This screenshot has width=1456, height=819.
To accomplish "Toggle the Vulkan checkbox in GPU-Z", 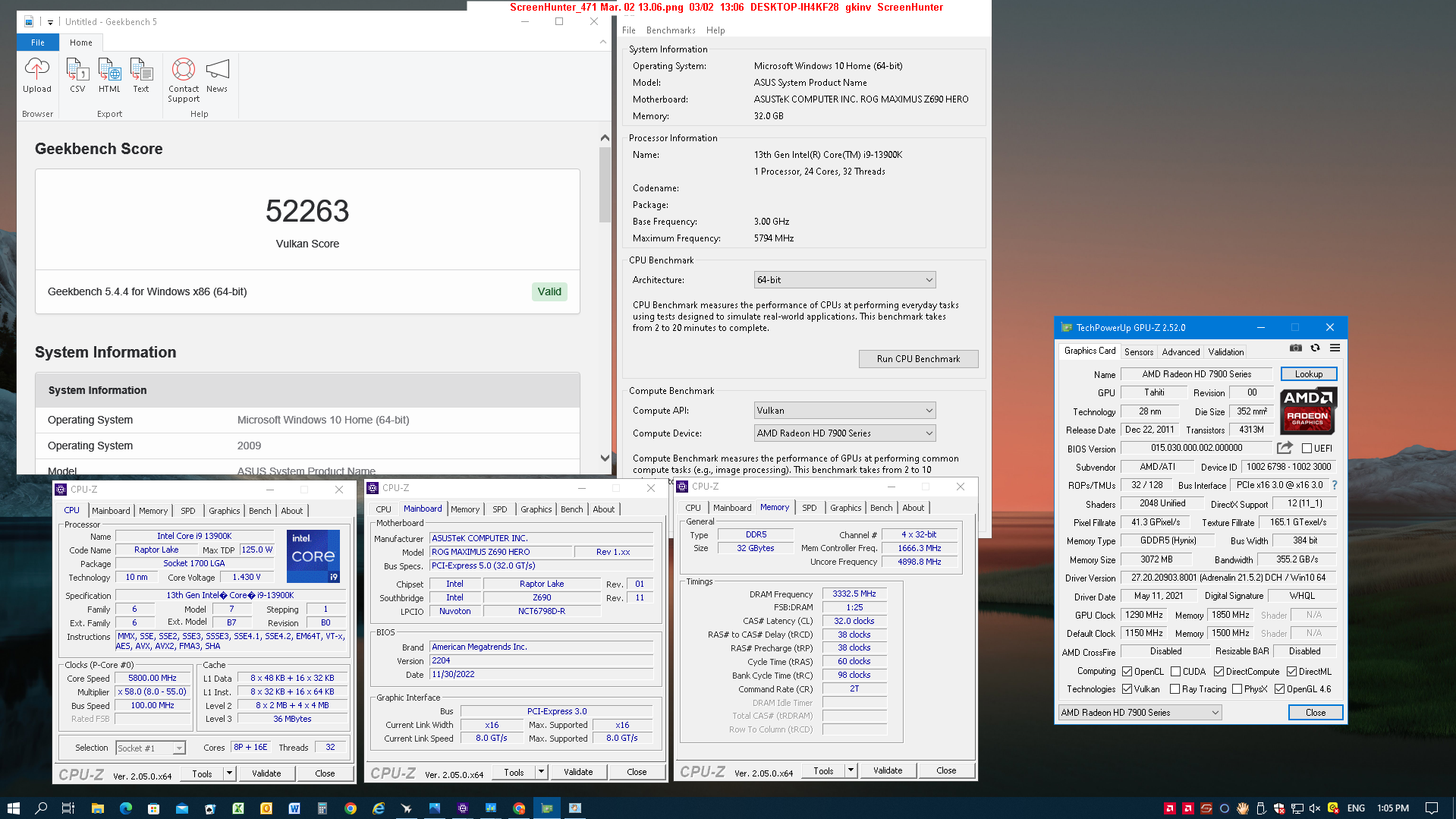I will (1127, 689).
